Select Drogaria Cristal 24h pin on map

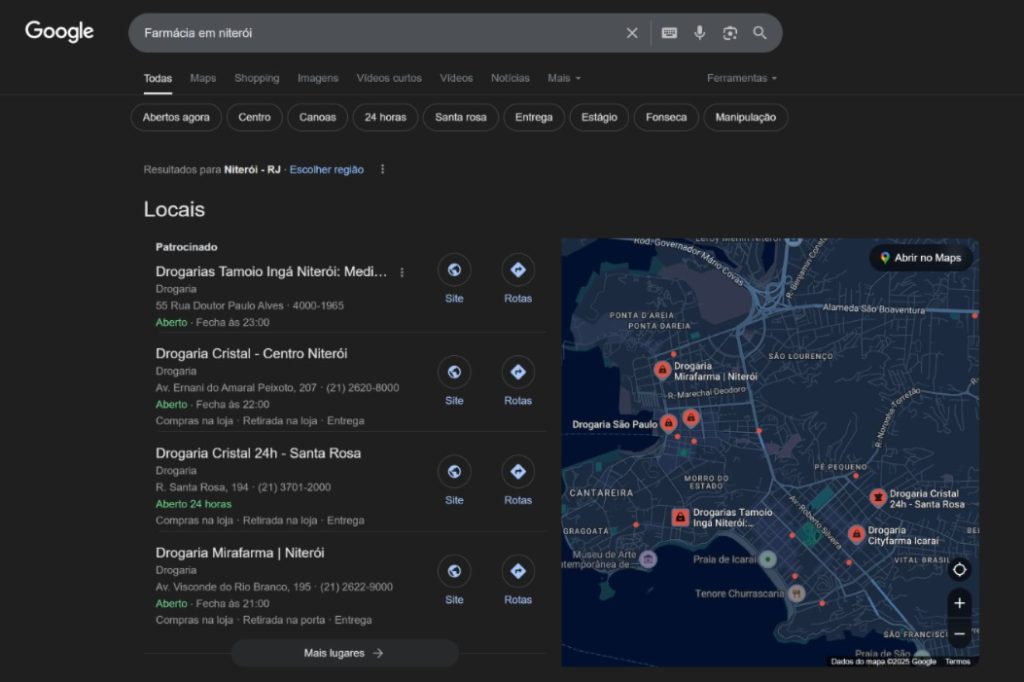(878, 498)
